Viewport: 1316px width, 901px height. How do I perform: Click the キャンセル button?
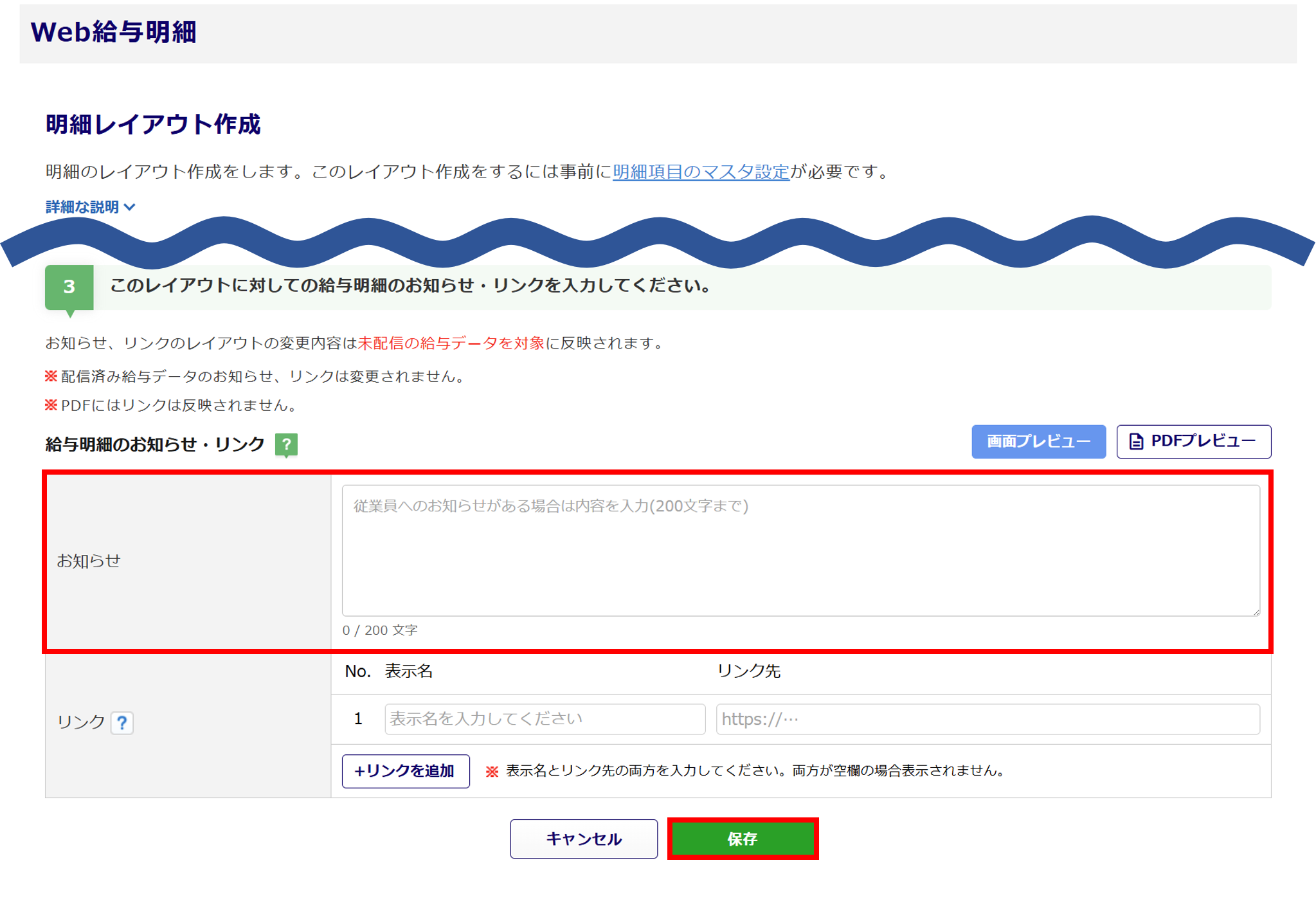coord(584,839)
